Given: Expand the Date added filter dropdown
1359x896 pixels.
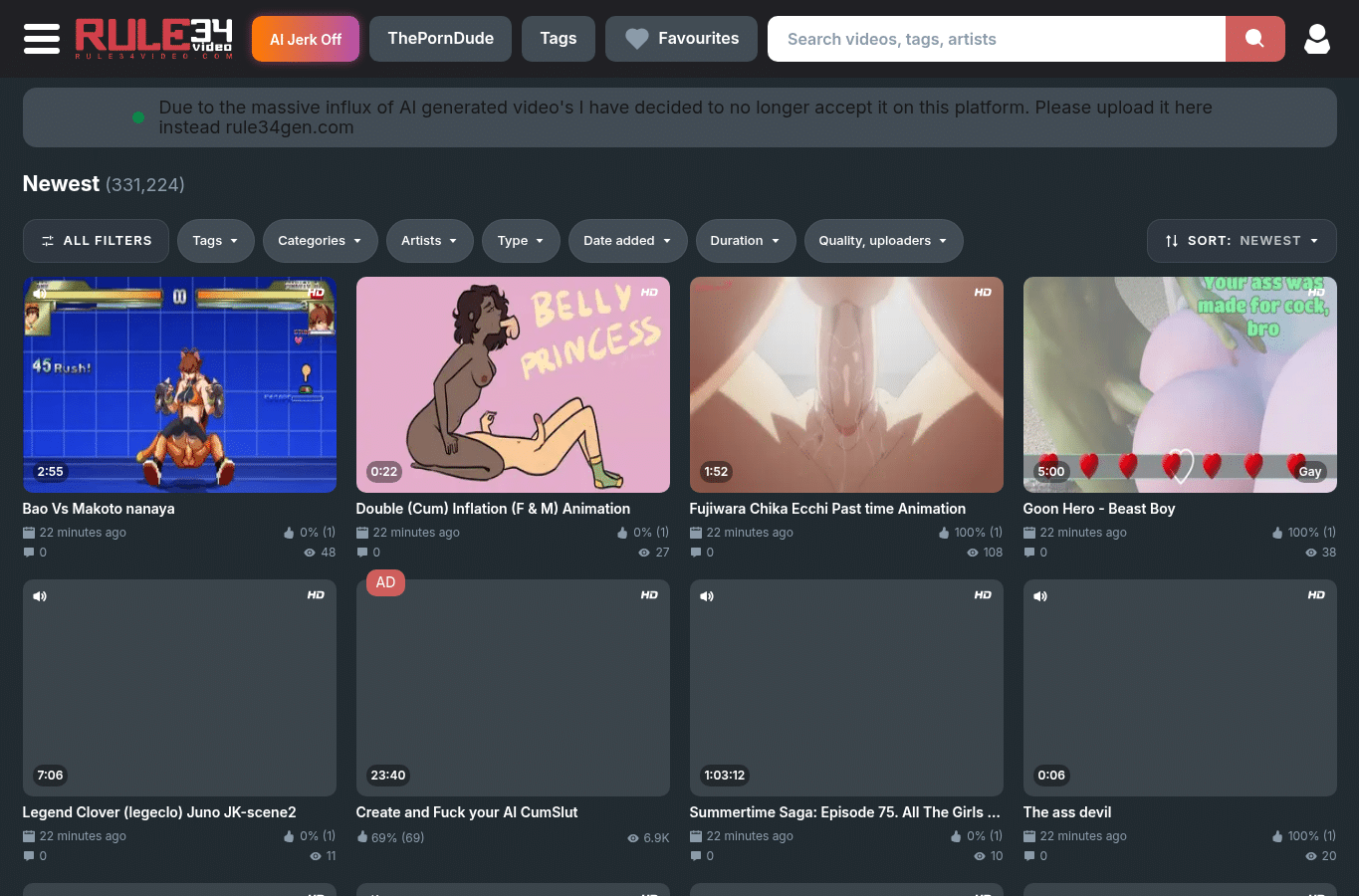Looking at the screenshot, I should [x=627, y=241].
